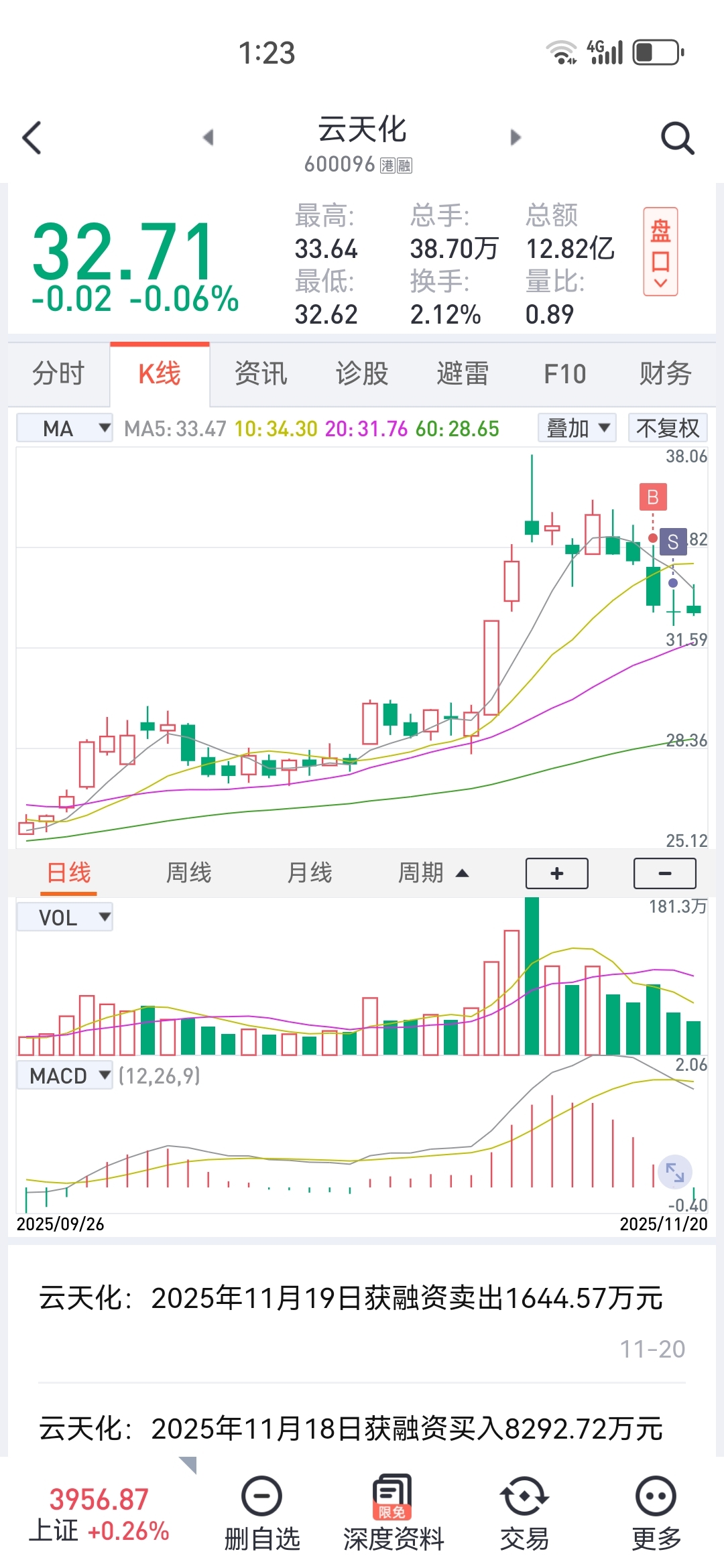Open 深度资料 in-depth data icon
Viewport: 724px width, 1568px height.
(x=394, y=1514)
